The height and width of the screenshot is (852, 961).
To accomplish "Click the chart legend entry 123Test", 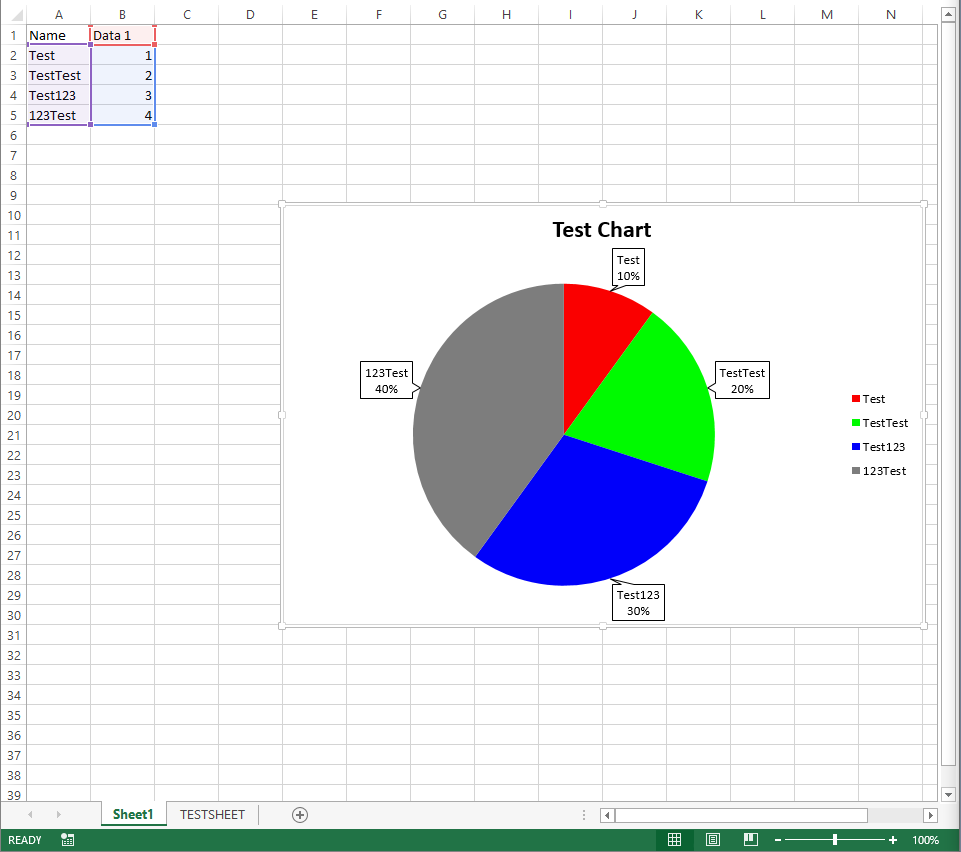I will point(881,471).
